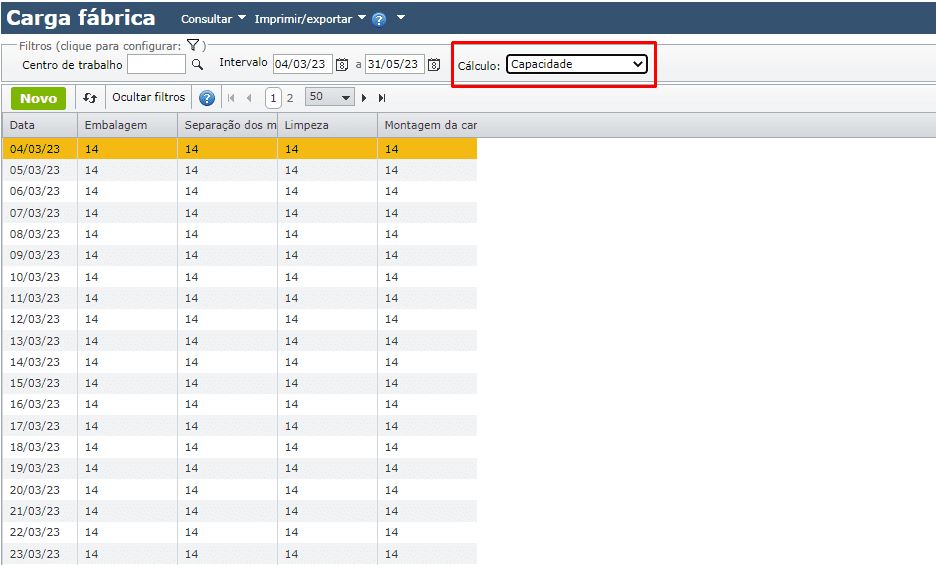Go to the next page arrow
This screenshot has height=565, width=936.
tap(364, 98)
